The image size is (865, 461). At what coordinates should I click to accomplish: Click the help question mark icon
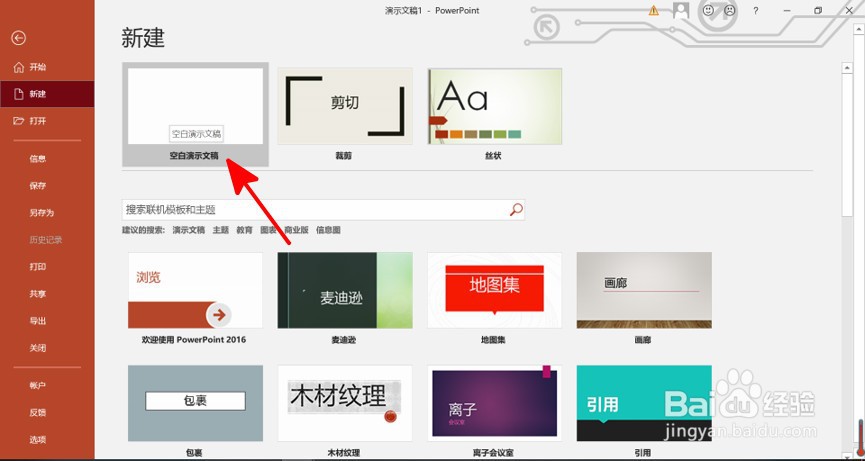[756, 10]
